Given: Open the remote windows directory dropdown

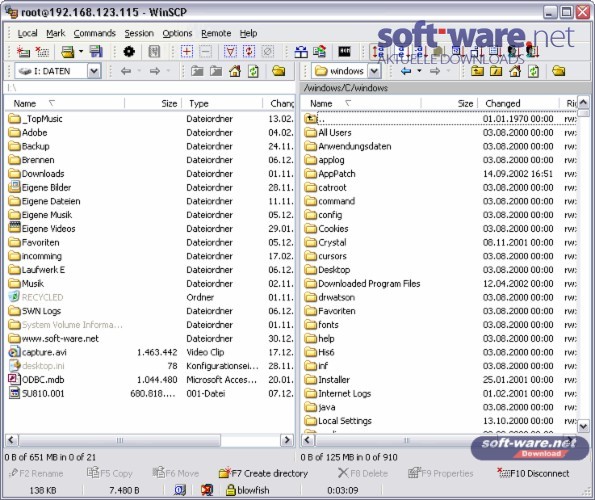Looking at the screenshot, I should click(374, 71).
